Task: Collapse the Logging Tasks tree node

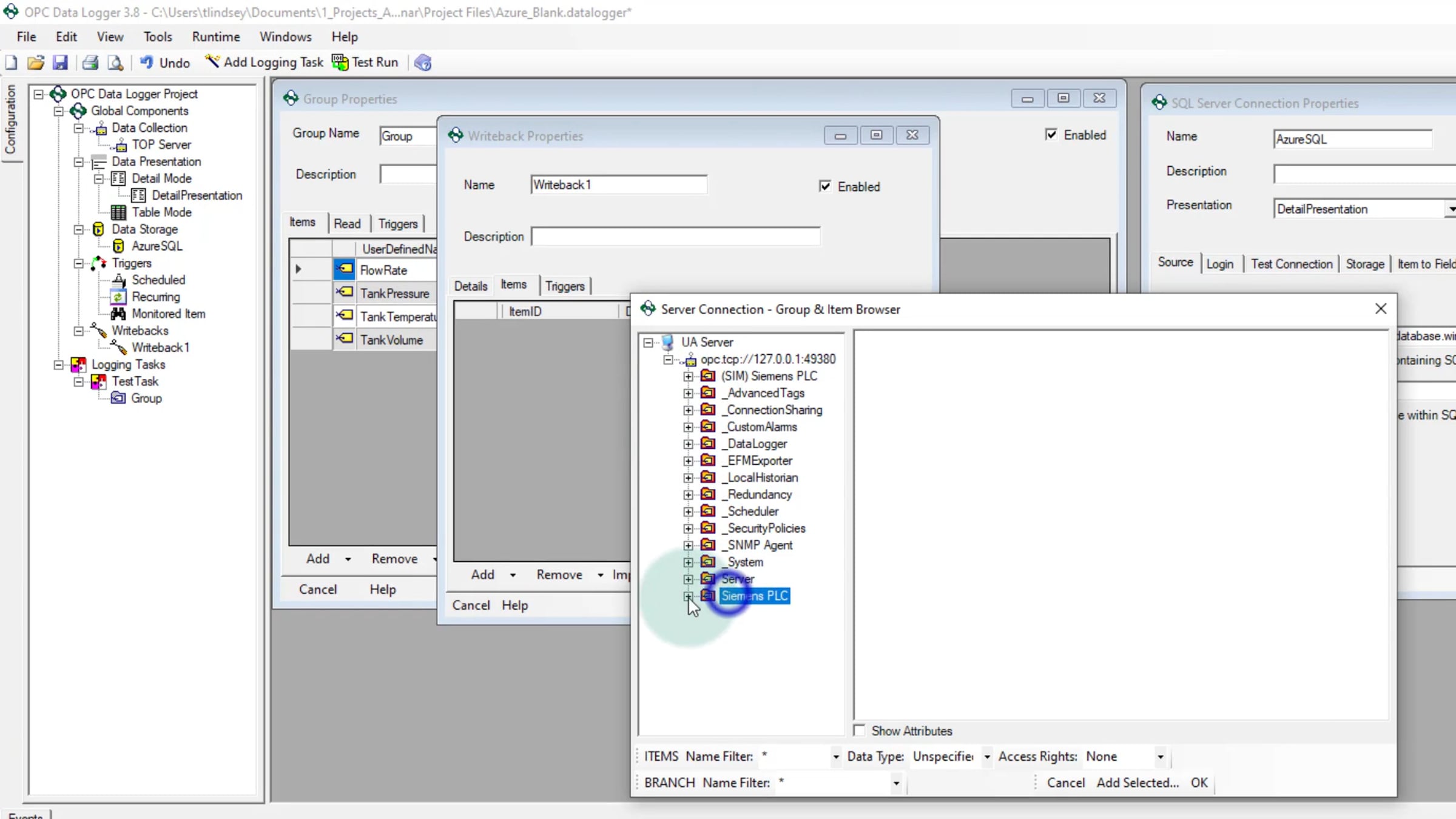Action: pyautogui.click(x=58, y=365)
